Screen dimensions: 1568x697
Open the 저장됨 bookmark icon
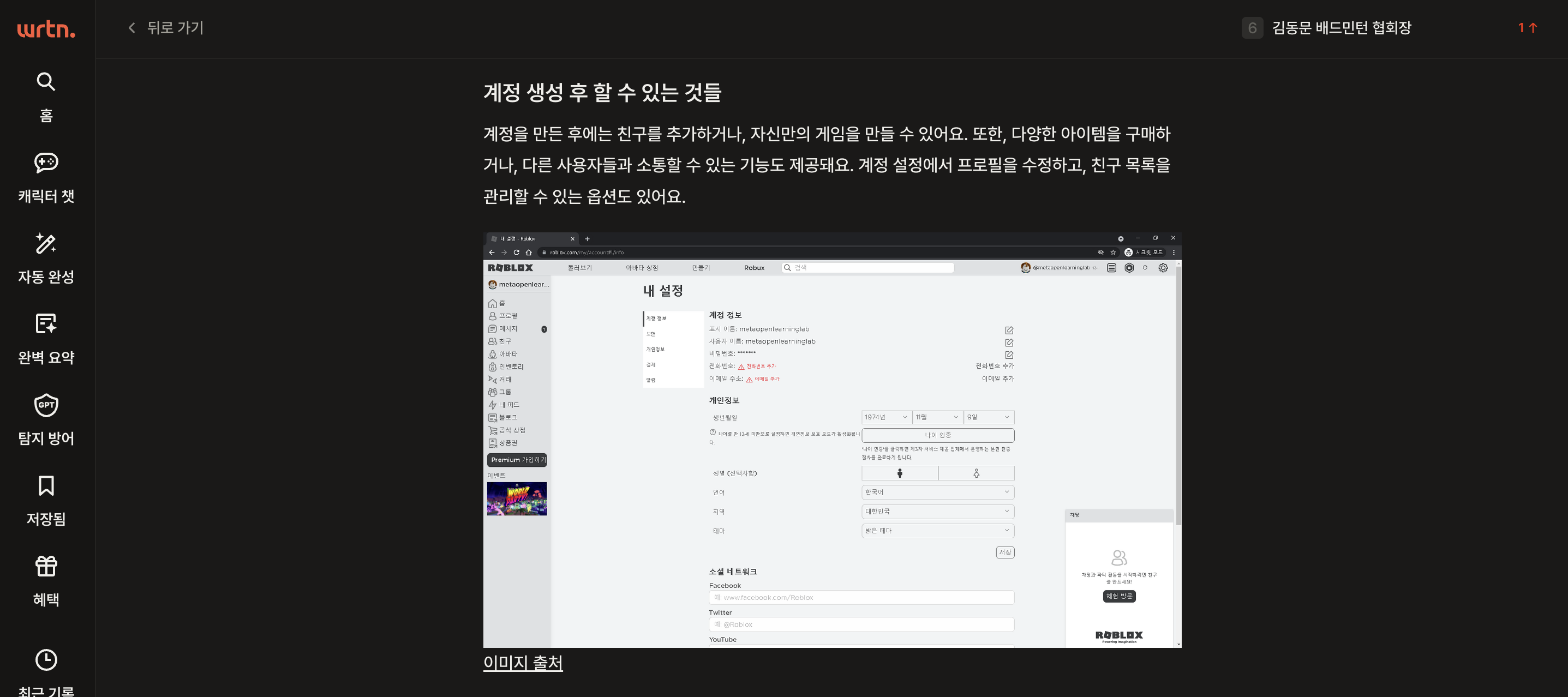pyautogui.click(x=46, y=486)
